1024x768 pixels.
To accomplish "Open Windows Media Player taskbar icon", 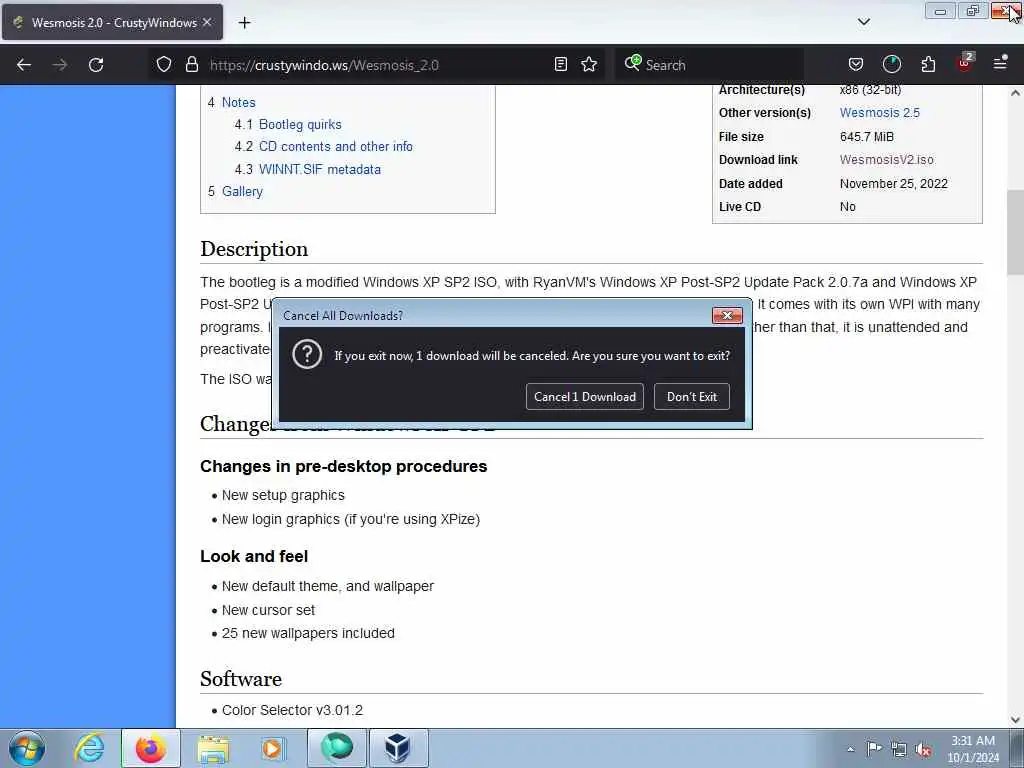I will pos(274,748).
